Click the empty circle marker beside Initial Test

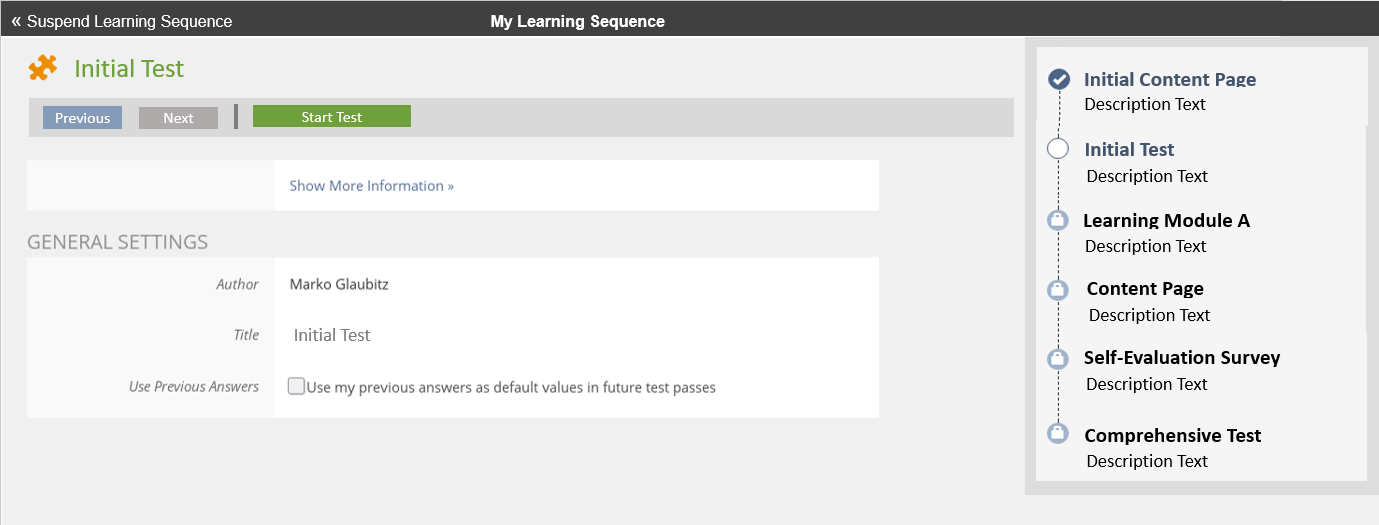[1058, 149]
